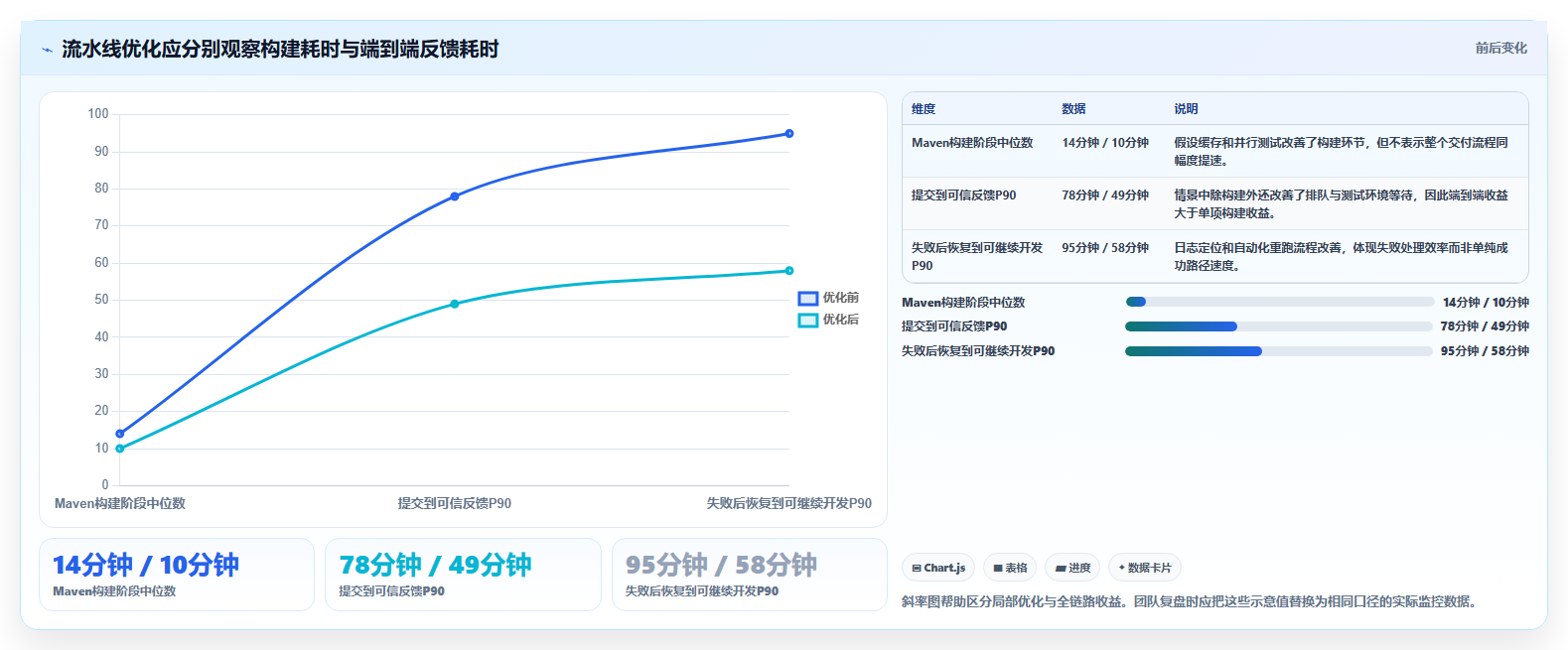The image size is (1568, 650).
Task: Select the 数据卡片 tag chip
Action: [1145, 568]
